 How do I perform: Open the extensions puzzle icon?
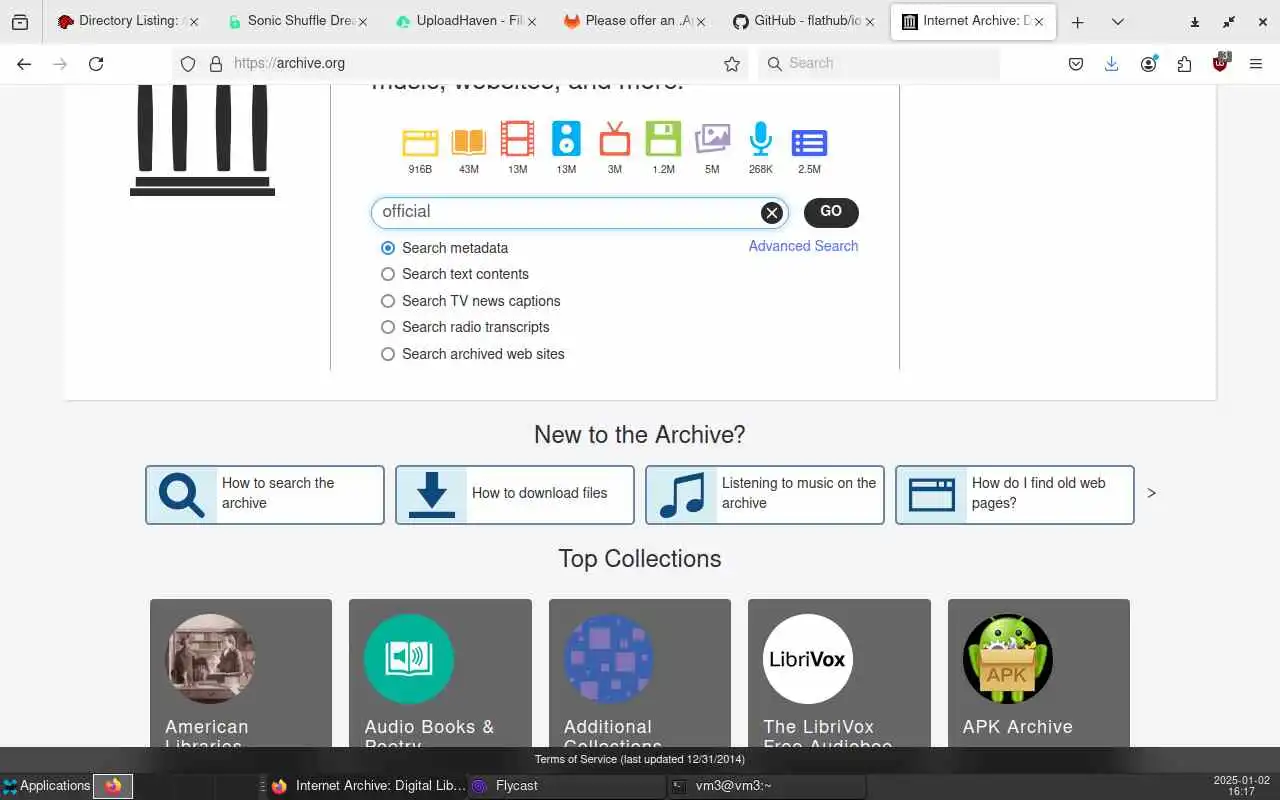tap(1185, 64)
